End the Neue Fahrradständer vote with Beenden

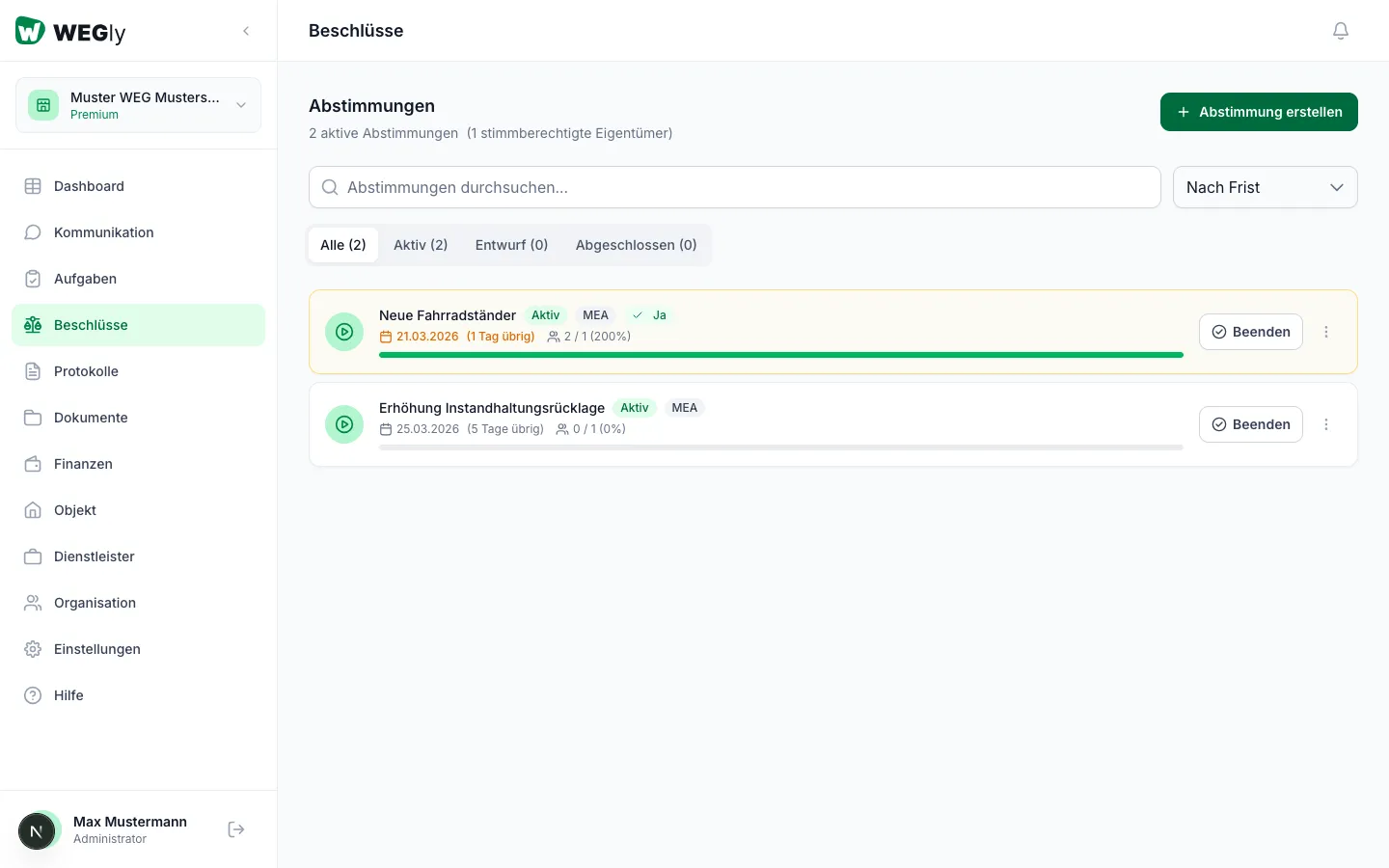(x=1250, y=332)
